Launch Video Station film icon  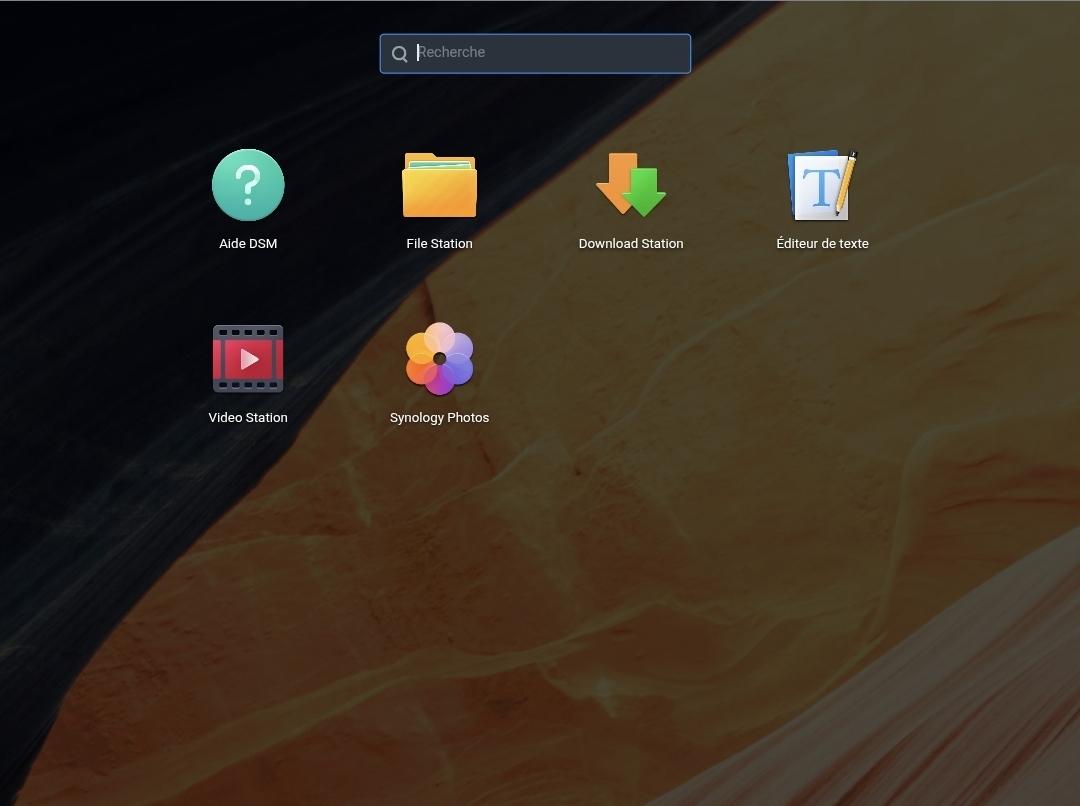tap(248, 358)
